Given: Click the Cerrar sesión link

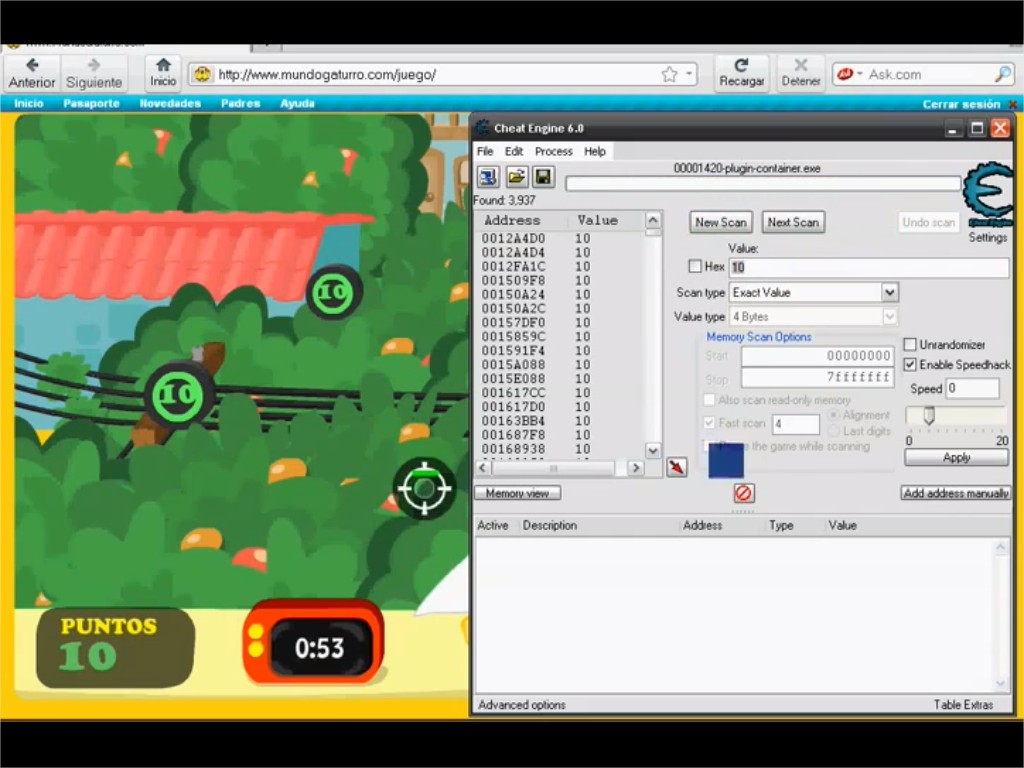Looking at the screenshot, I should click(x=961, y=104).
